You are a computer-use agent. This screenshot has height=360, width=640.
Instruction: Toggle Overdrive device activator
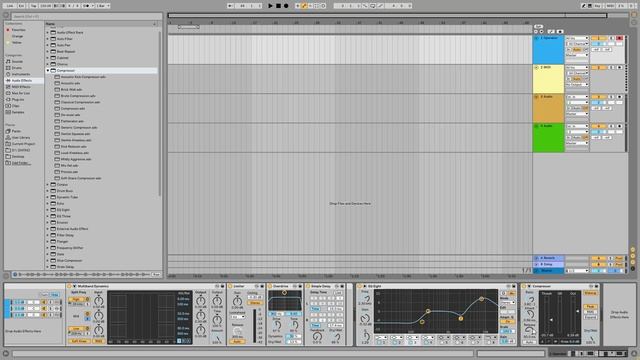[x=270, y=287]
